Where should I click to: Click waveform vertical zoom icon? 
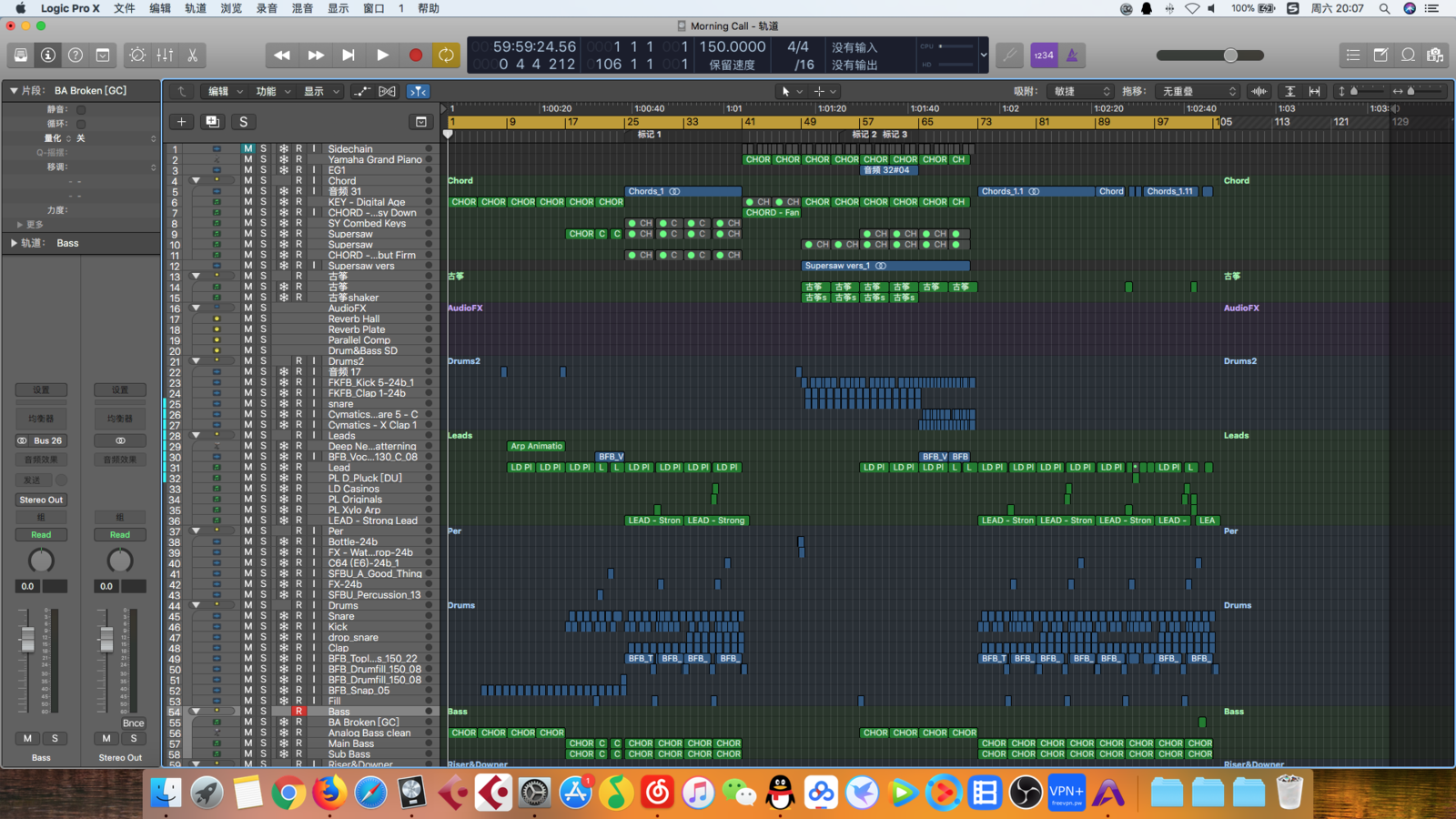point(1259,91)
